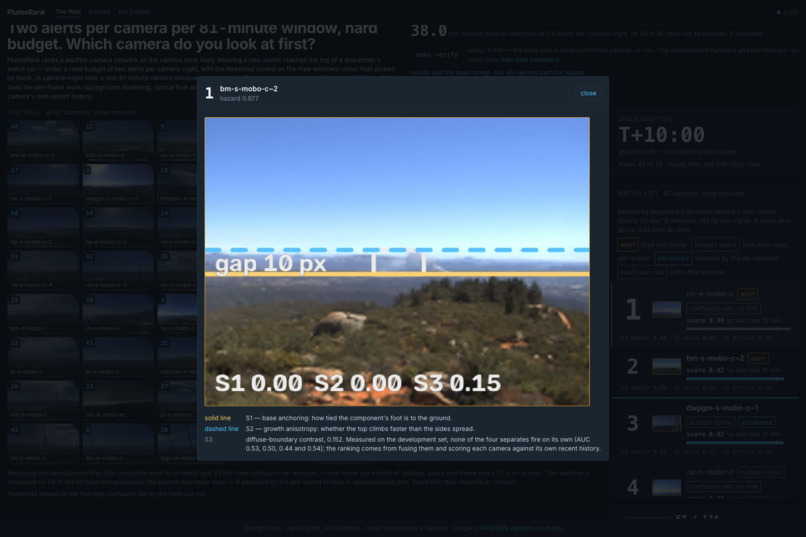Click dwpgm-s-mobo-c~1 'budget spent' tag
806x537 pixels.
click(x=710, y=422)
